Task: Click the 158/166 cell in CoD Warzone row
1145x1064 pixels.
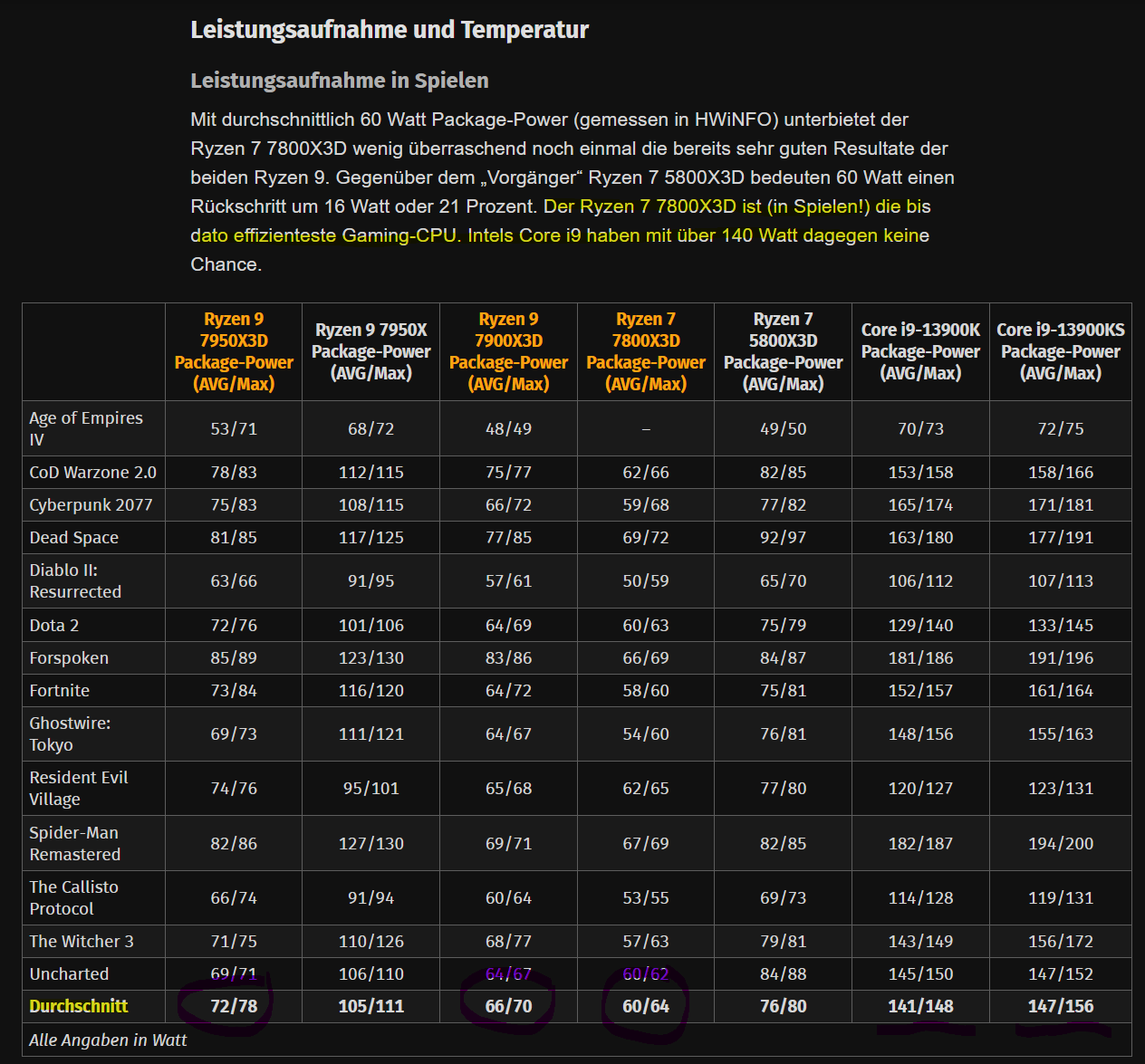Action: tap(1061, 472)
